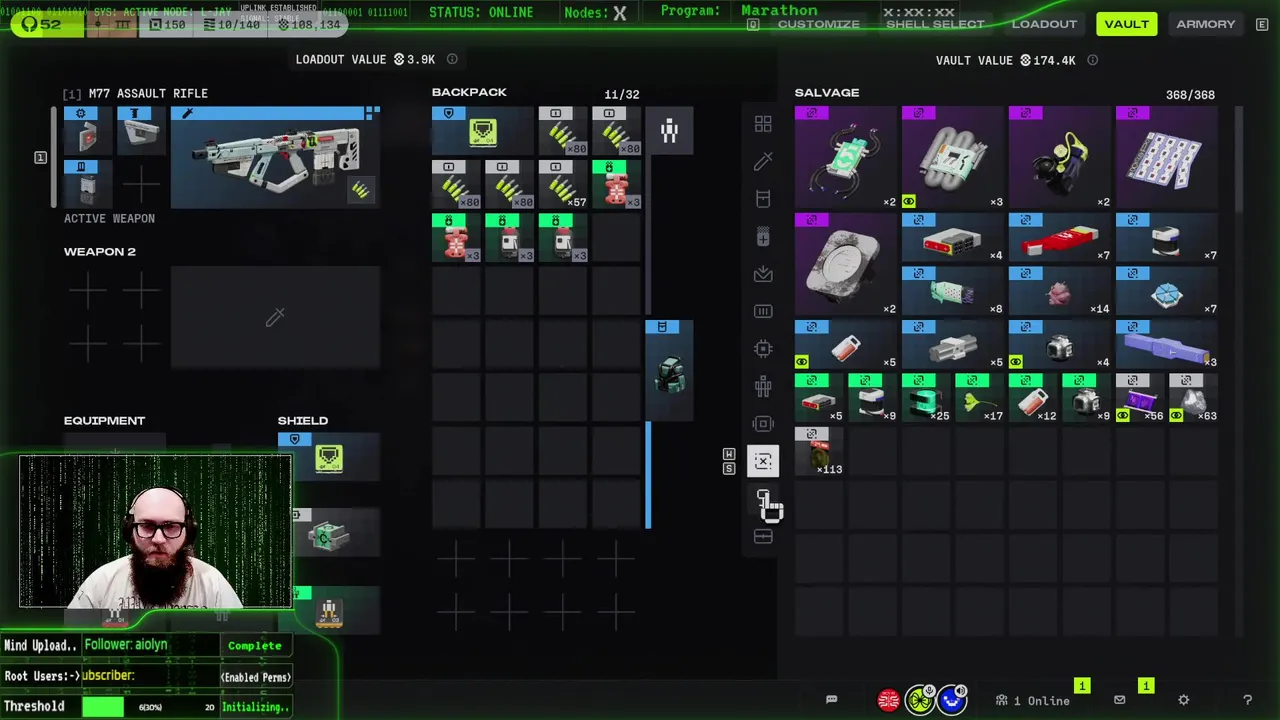
Task: Toggle the eye marker on x5 blue salvage item
Action: 801,362
